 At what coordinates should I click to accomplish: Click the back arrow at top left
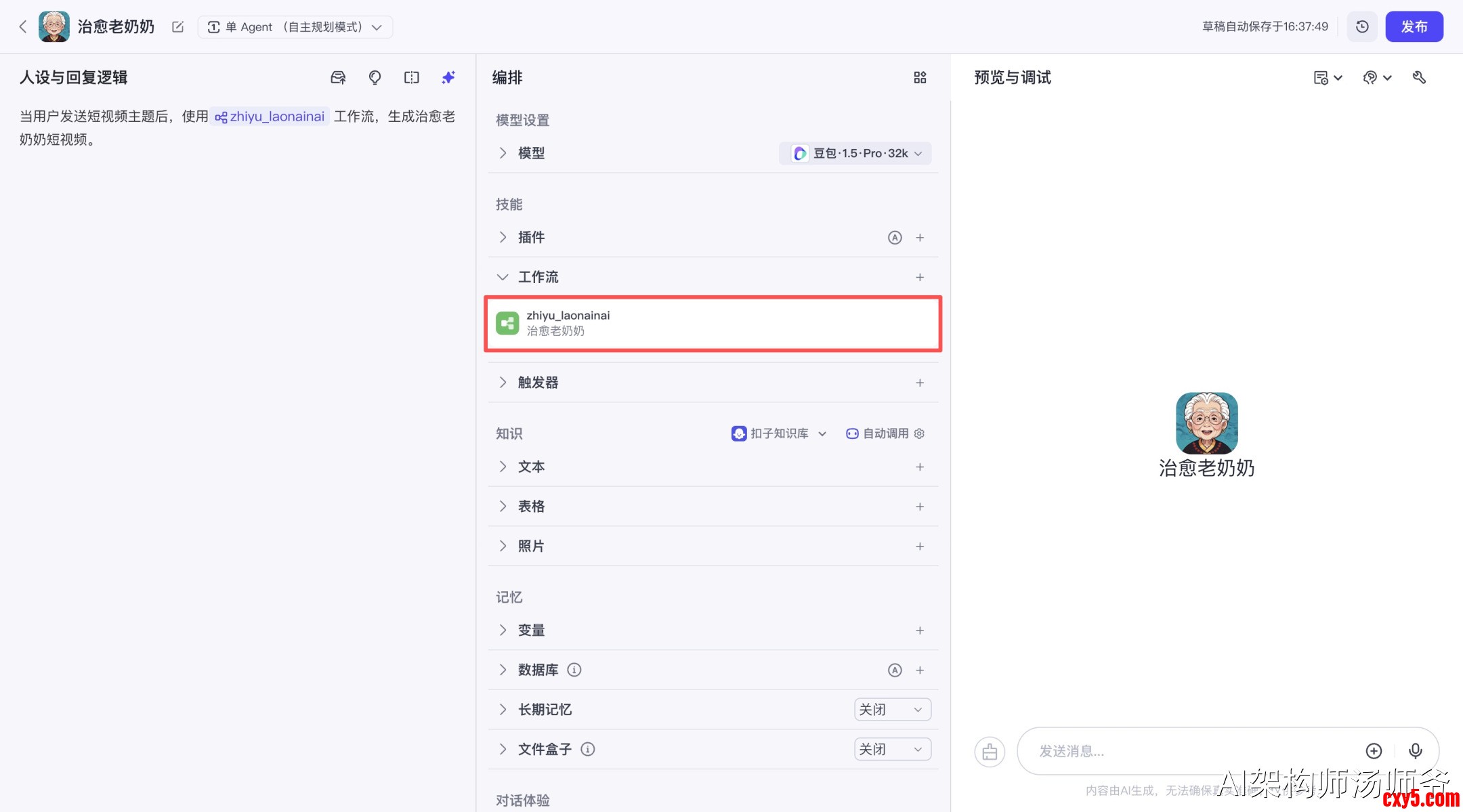(23, 26)
